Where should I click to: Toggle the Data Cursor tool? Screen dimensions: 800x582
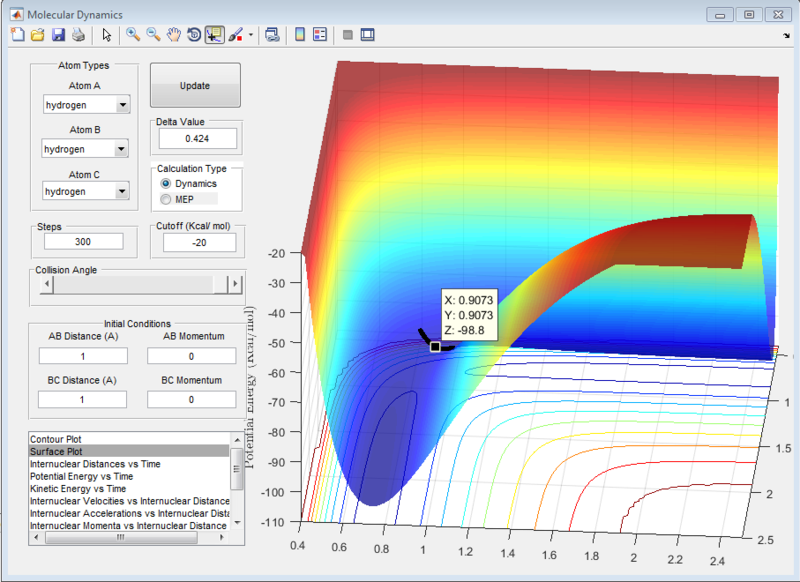click(214, 35)
